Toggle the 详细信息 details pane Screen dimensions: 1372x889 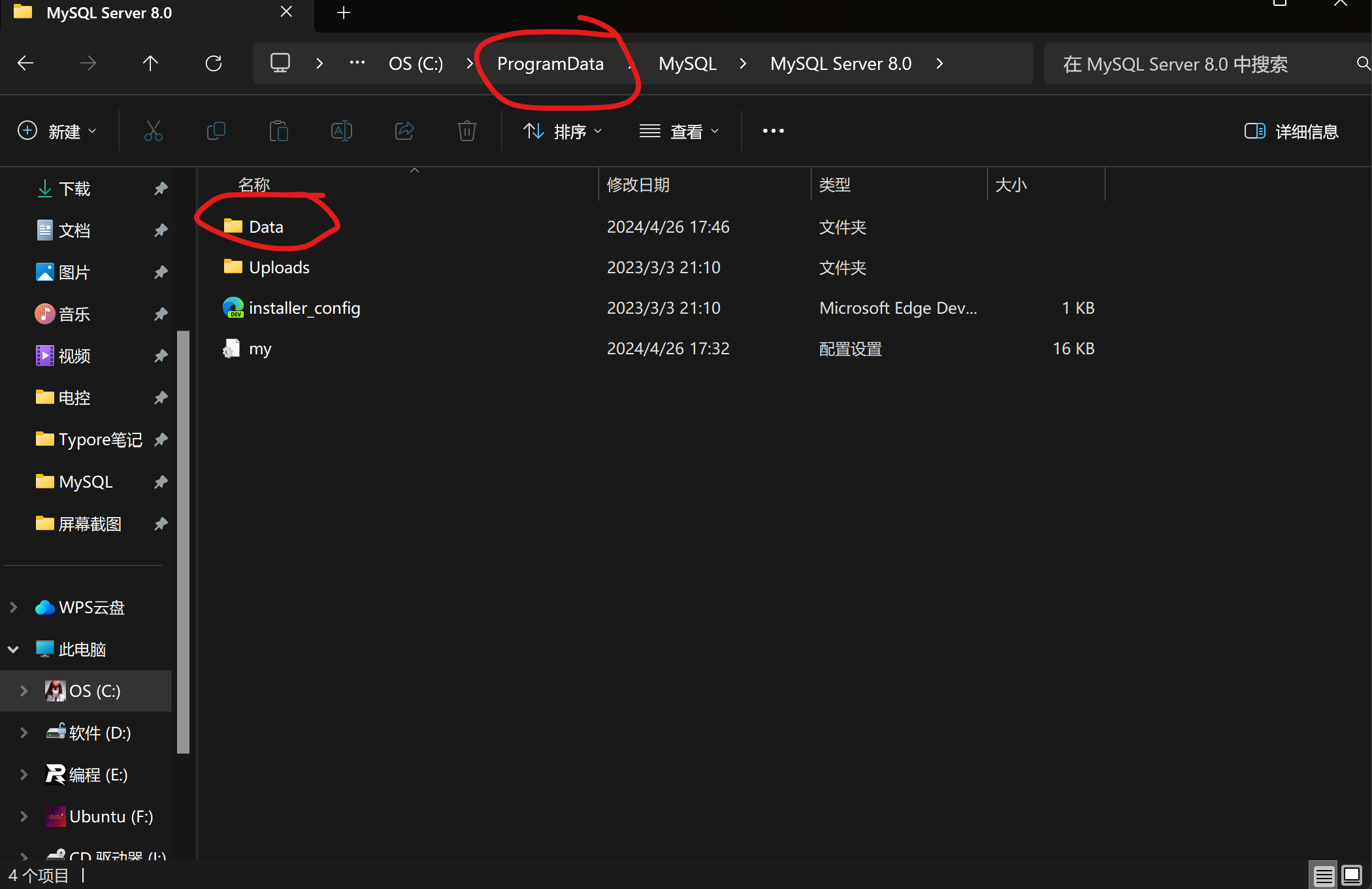coord(1292,131)
